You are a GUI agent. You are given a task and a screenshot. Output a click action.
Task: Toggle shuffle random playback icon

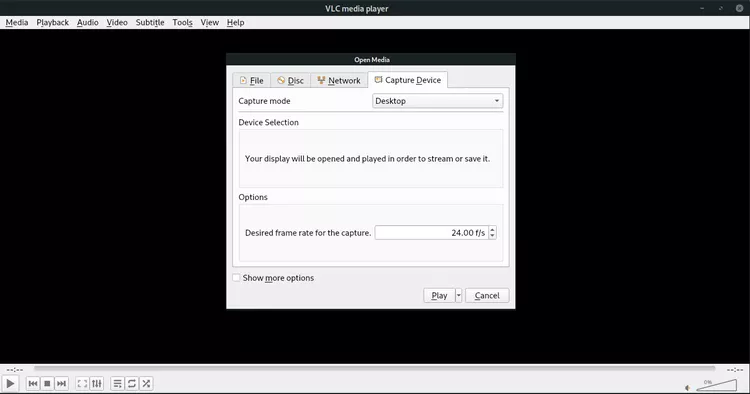point(146,383)
